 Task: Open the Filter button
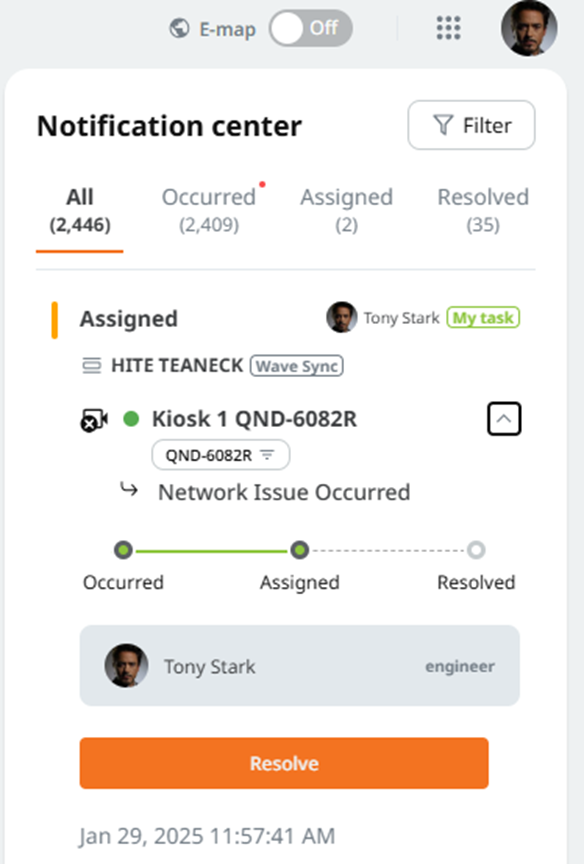tap(472, 125)
